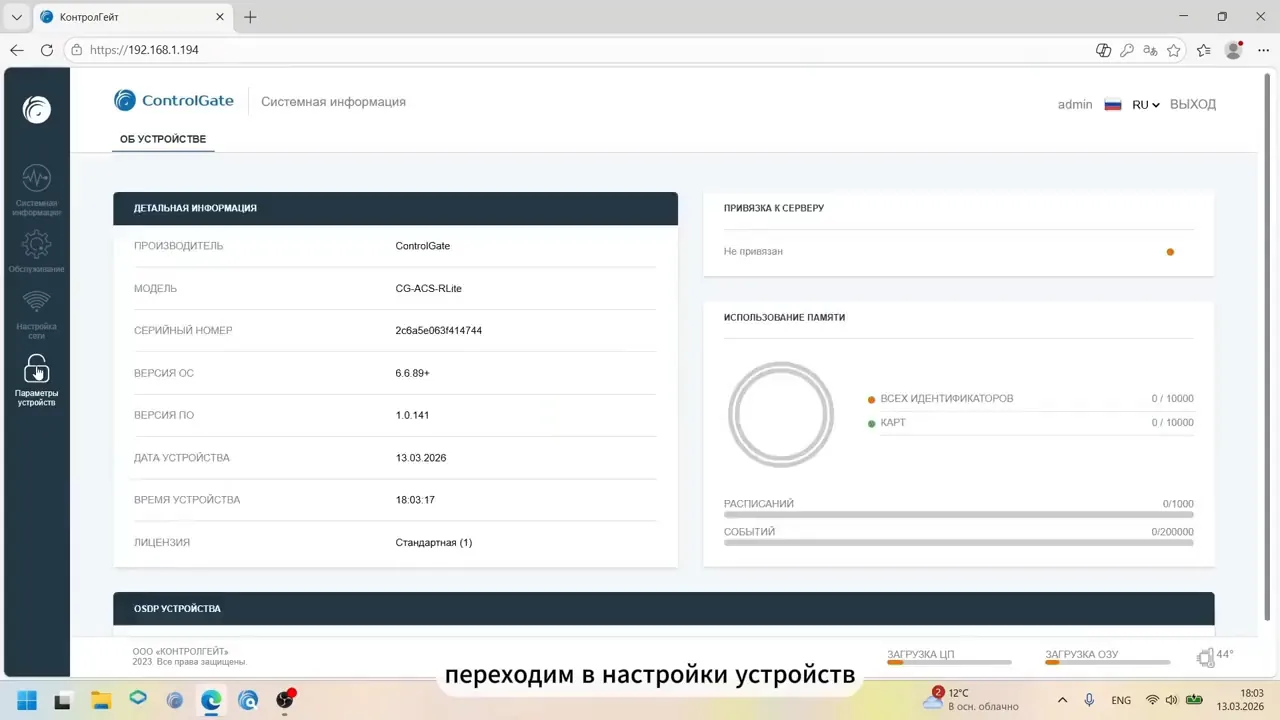Select the ОБ УСТРОЙСТВЕ tab
The image size is (1280, 720).
(163, 139)
